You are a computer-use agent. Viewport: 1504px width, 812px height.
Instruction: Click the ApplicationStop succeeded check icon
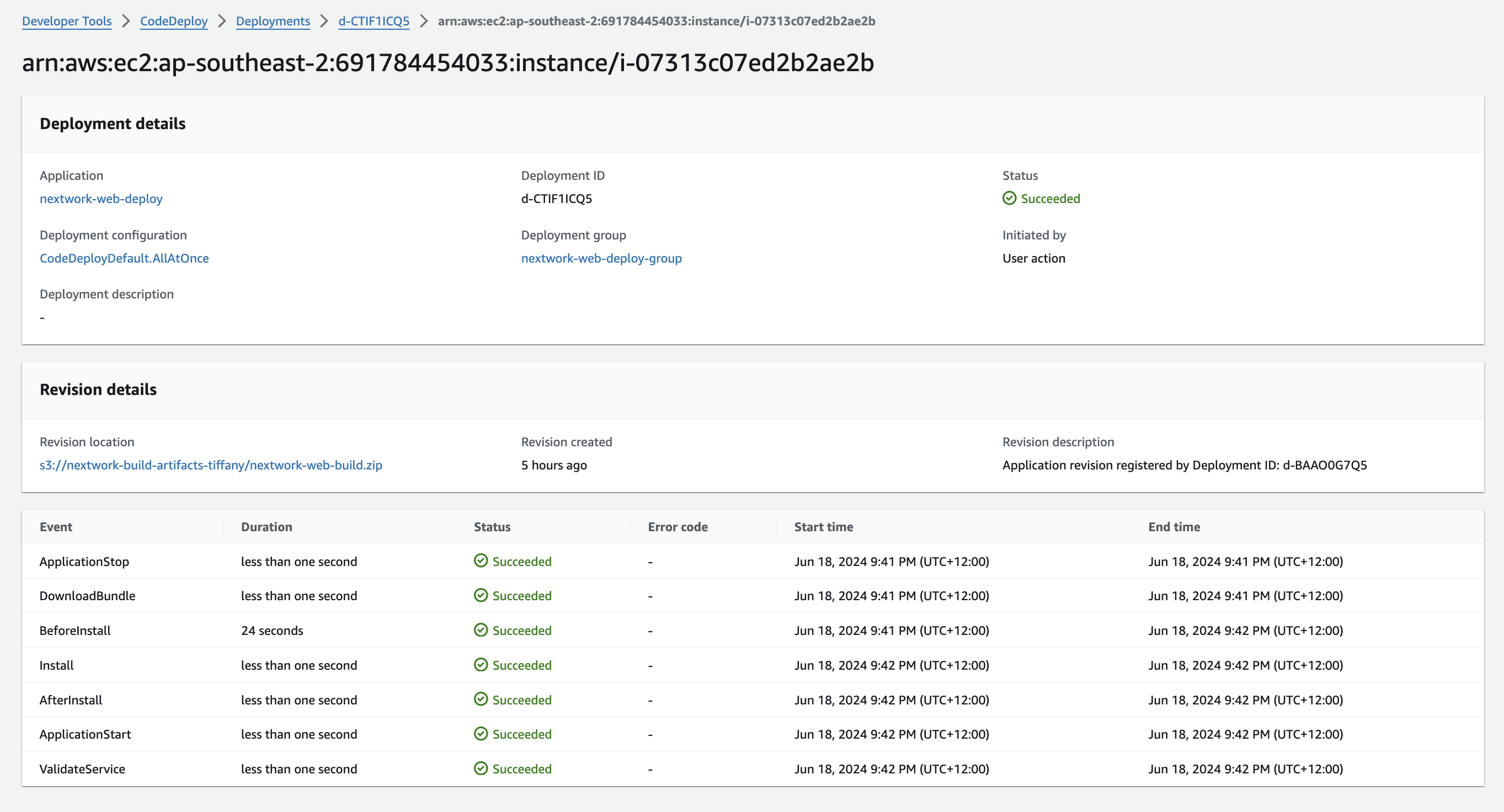(x=481, y=561)
